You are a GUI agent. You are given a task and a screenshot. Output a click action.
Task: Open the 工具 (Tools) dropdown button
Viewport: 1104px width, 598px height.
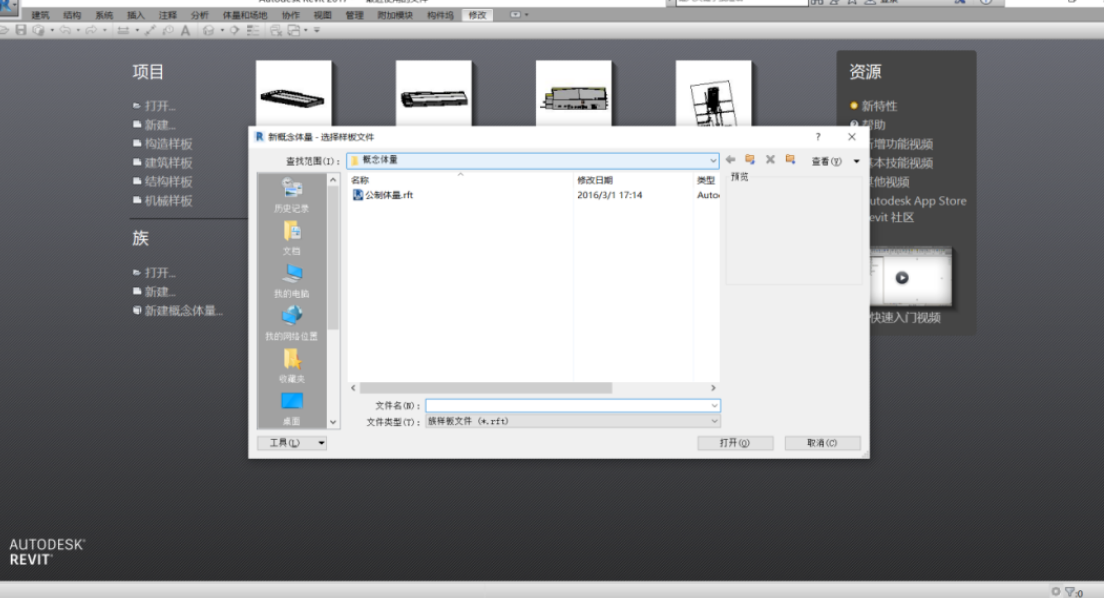[x=292, y=443]
